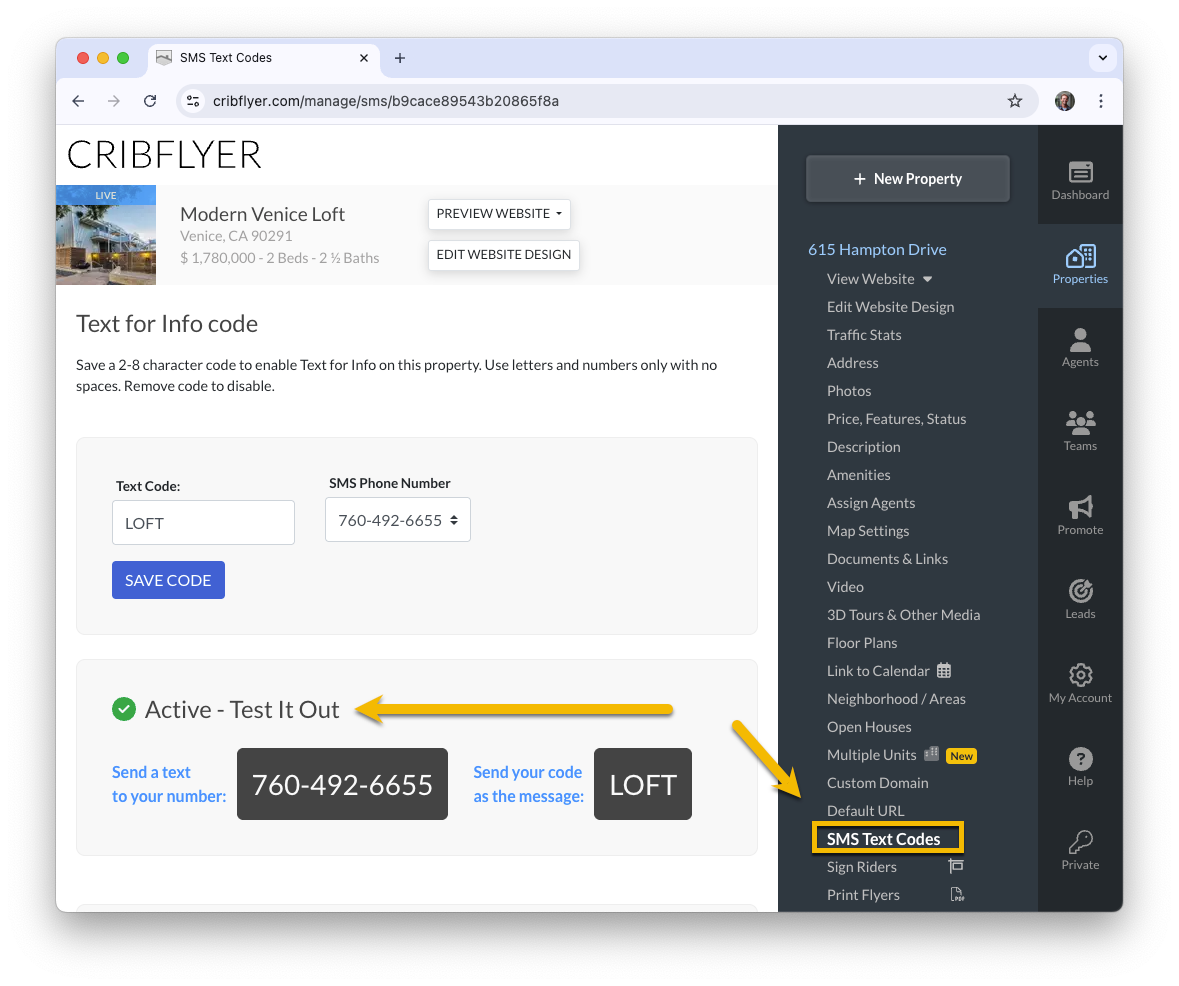Open Traffic Stats menu item
This screenshot has height=986, width=1179.
tap(864, 335)
